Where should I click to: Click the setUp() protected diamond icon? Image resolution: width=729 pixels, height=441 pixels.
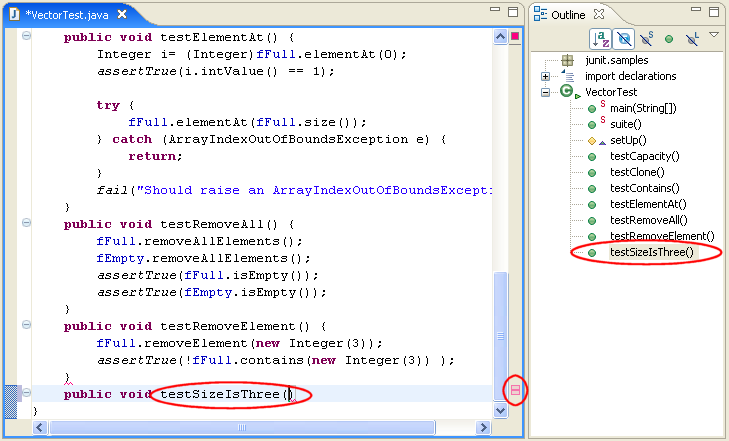pyautogui.click(x=592, y=140)
